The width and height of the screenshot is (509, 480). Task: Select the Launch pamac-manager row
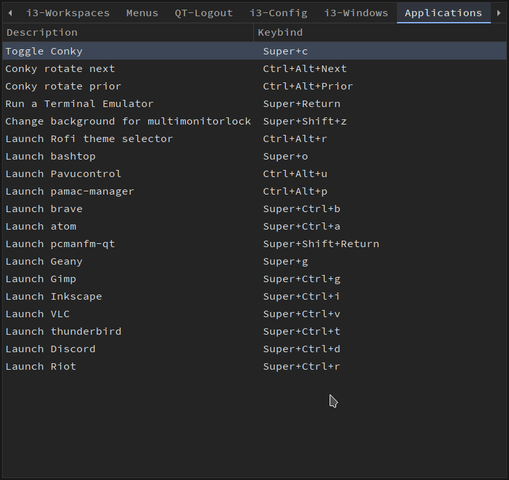(255, 191)
